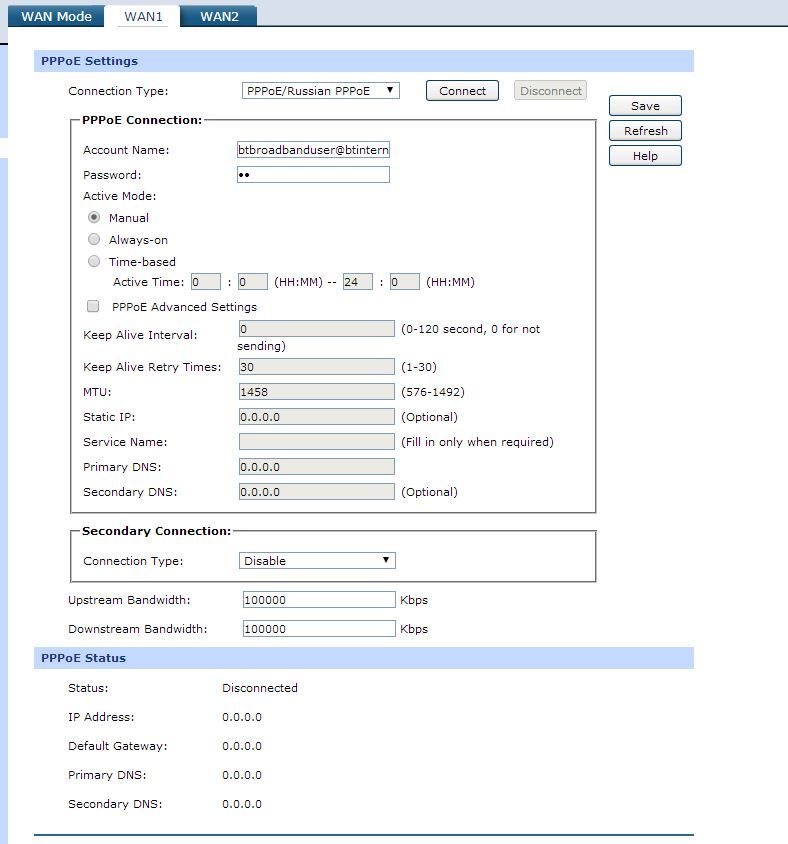Image resolution: width=788 pixels, height=844 pixels.
Task: Switch to the WAN Mode tab
Action: [x=56, y=16]
